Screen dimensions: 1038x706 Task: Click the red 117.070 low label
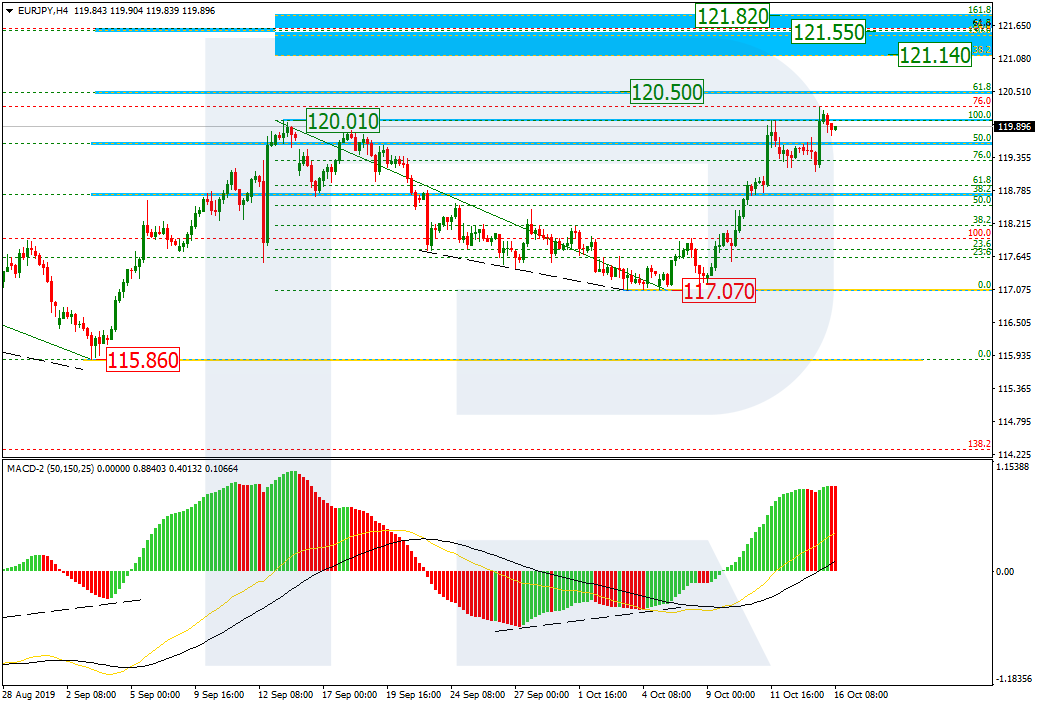coord(718,293)
